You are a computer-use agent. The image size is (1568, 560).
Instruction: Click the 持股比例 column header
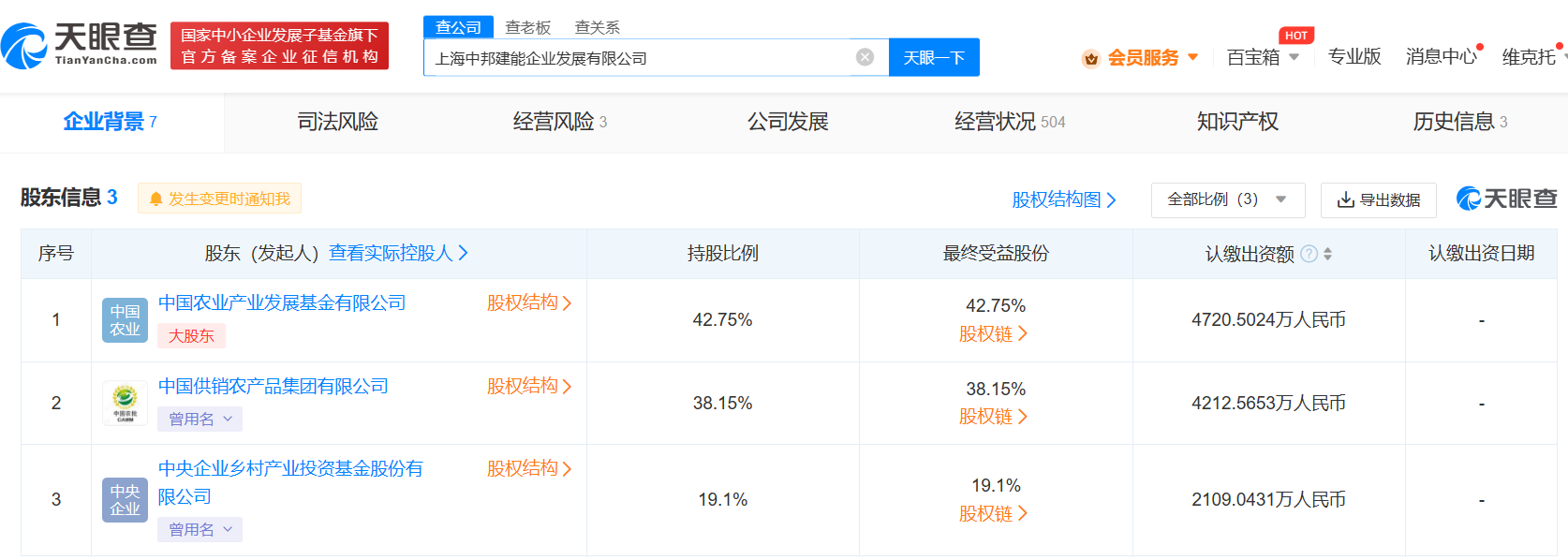(x=722, y=253)
